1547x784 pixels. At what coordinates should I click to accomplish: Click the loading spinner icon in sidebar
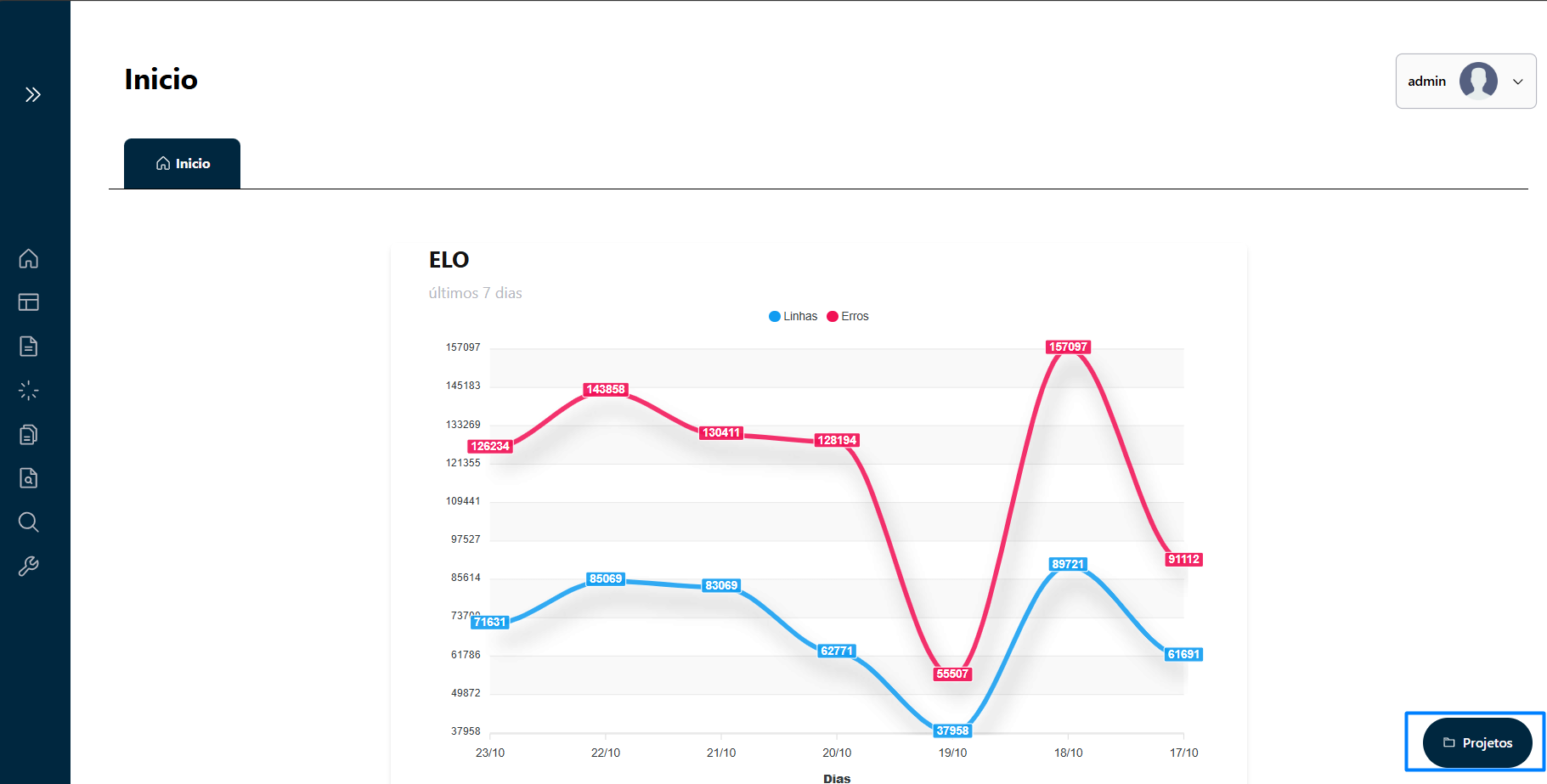[x=29, y=391]
